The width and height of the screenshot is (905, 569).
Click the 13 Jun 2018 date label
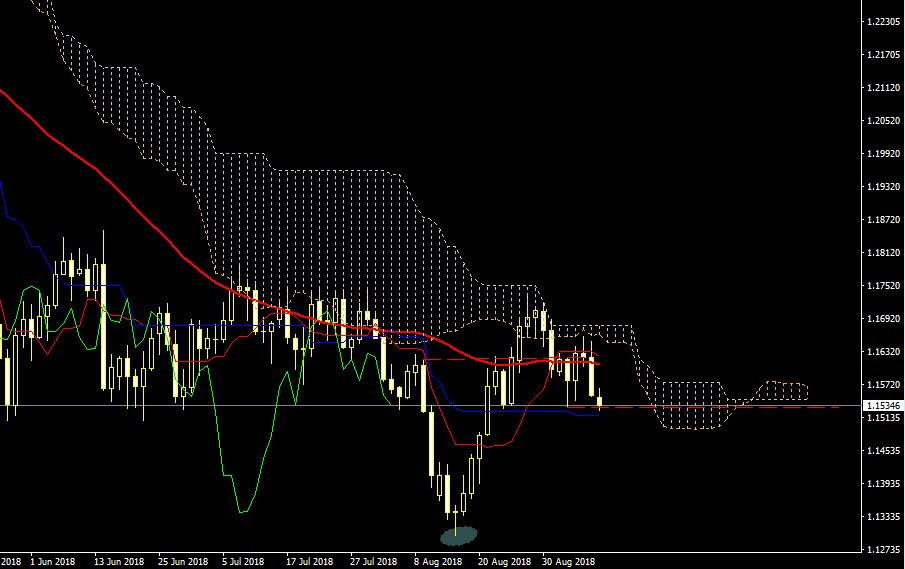pos(119,561)
